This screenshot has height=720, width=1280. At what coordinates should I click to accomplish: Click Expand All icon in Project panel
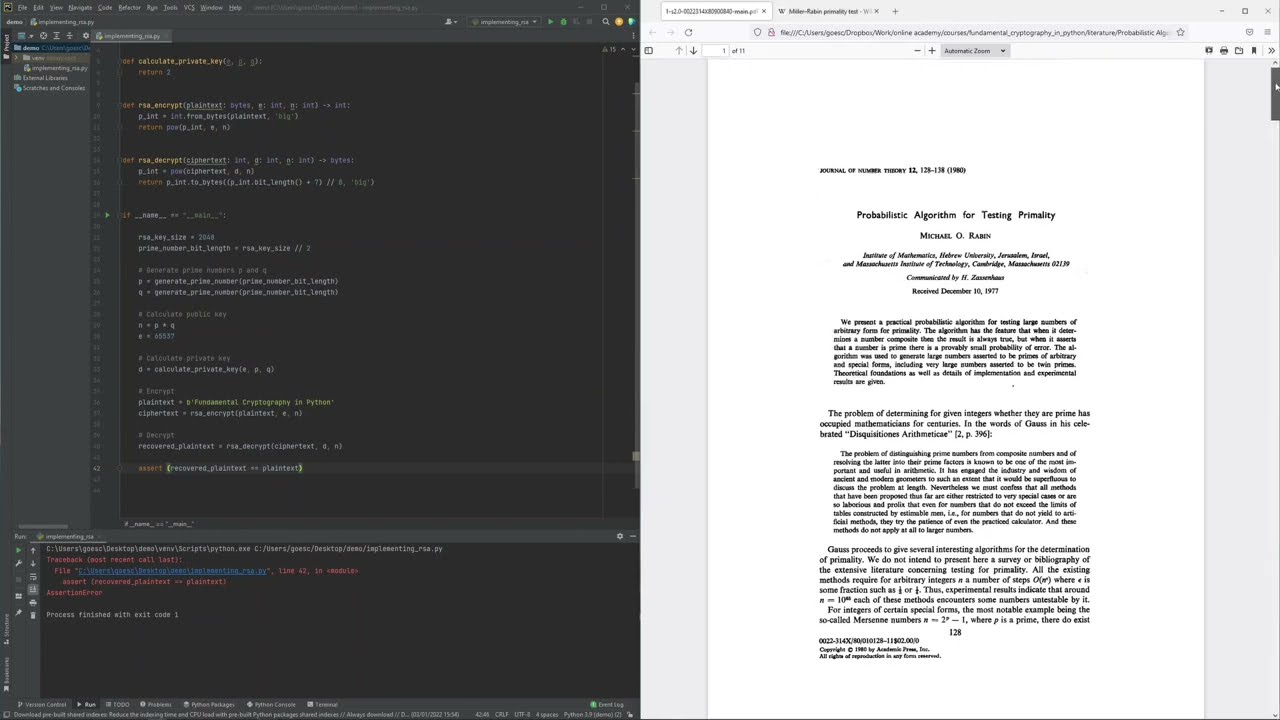(x=55, y=36)
